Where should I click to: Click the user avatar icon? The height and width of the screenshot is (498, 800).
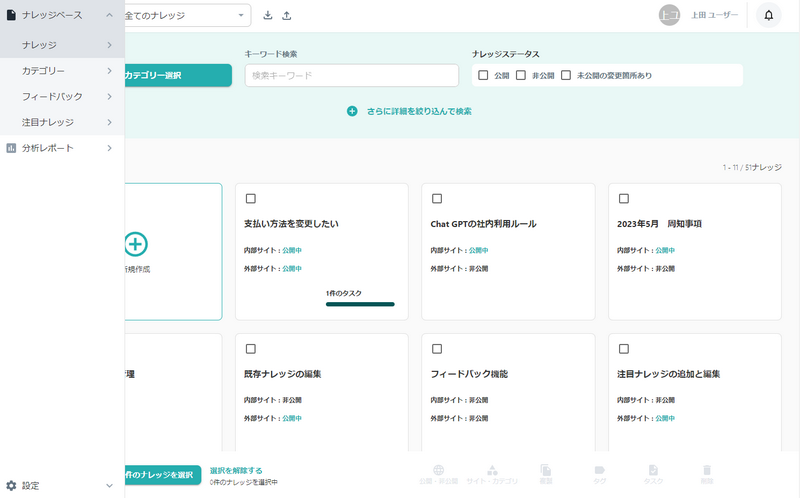[670, 15]
